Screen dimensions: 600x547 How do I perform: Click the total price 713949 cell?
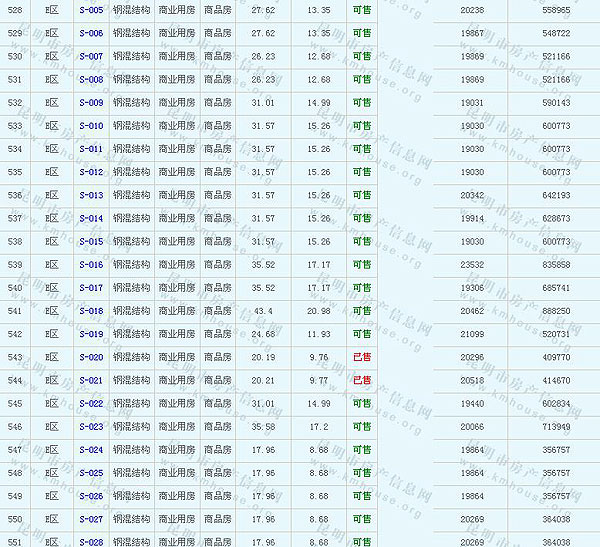(555, 427)
